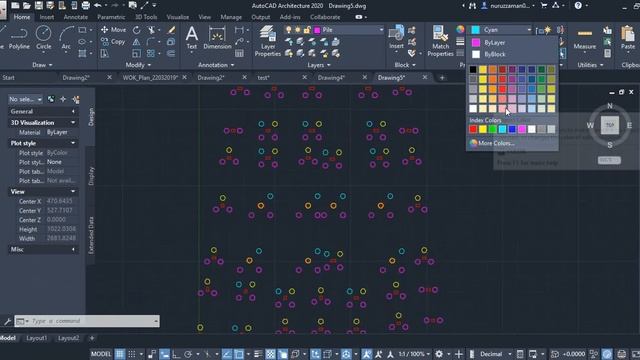Click the Copy tool in Modify
This screenshot has height=360, width=640.
pyautogui.click(x=113, y=42)
